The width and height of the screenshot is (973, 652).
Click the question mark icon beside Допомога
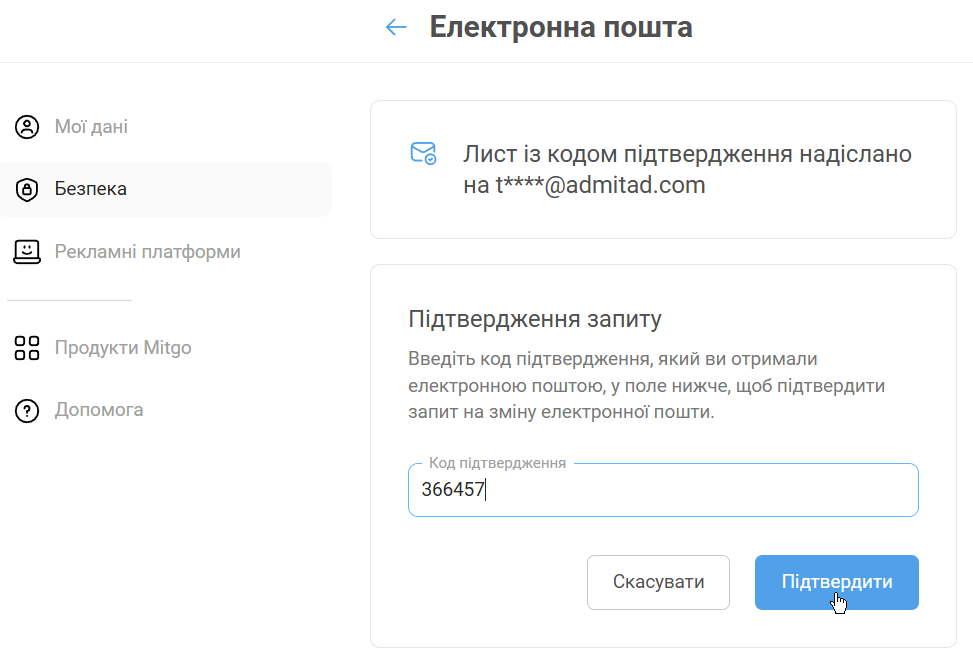(x=27, y=410)
